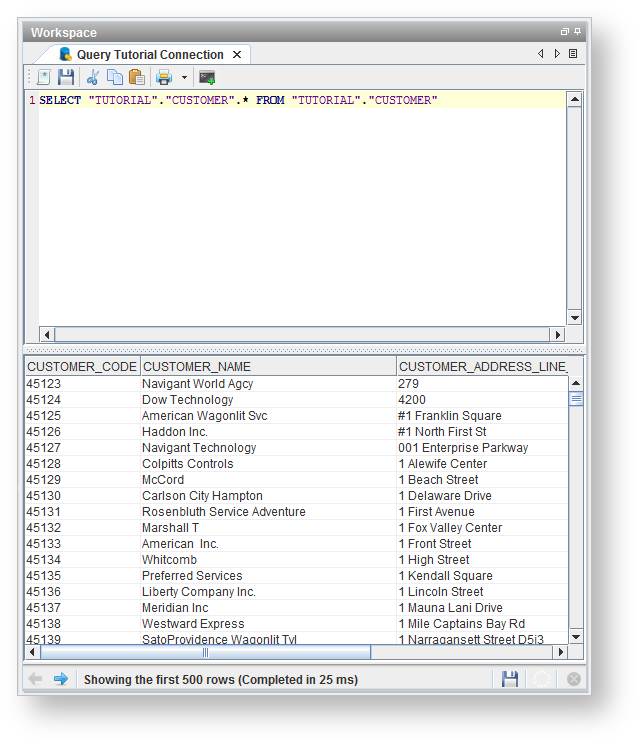
Task: Select the Carlson City Hampton cell
Action: [268, 496]
